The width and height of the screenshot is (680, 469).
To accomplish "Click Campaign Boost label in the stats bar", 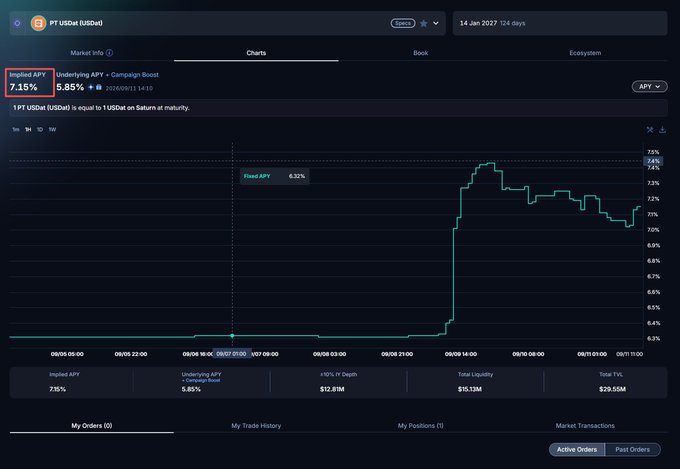I will 201,380.
